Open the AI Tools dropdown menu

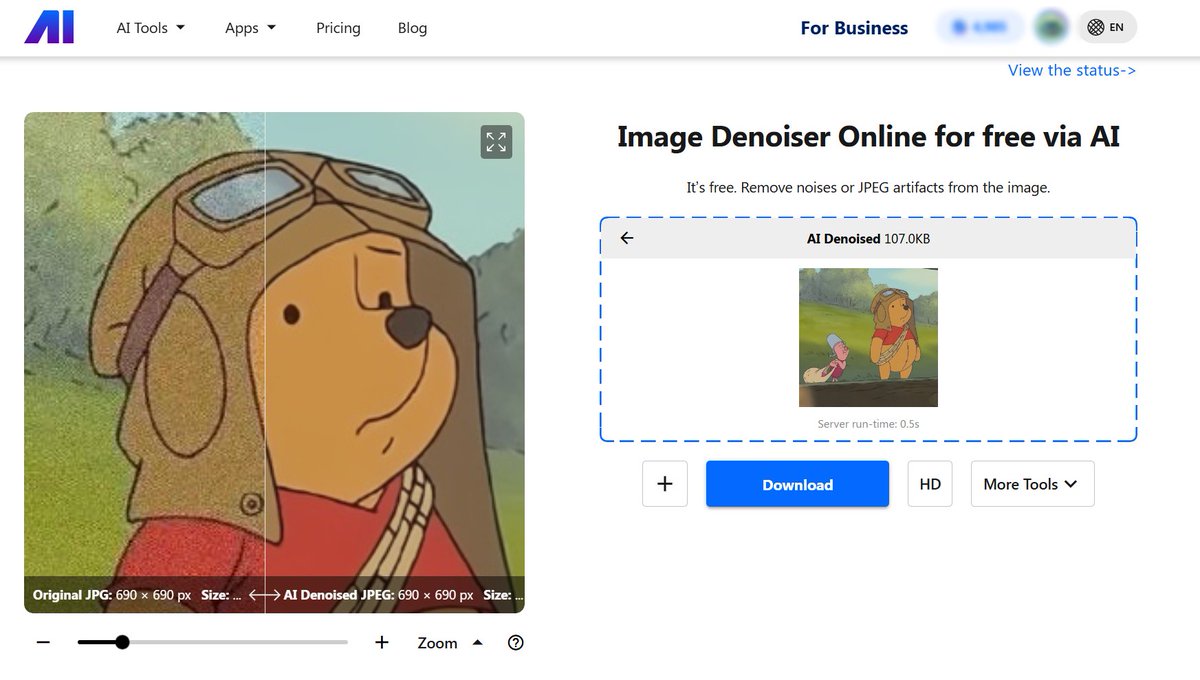click(151, 28)
